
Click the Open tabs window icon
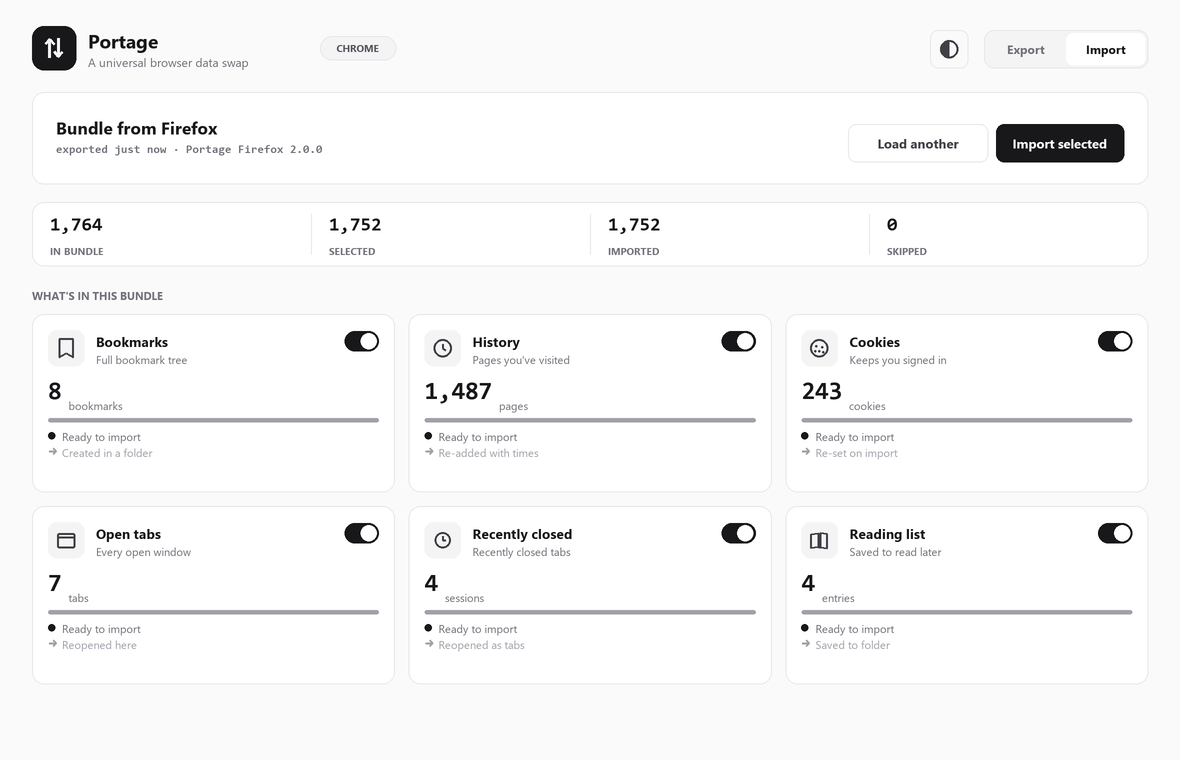click(x=66, y=540)
